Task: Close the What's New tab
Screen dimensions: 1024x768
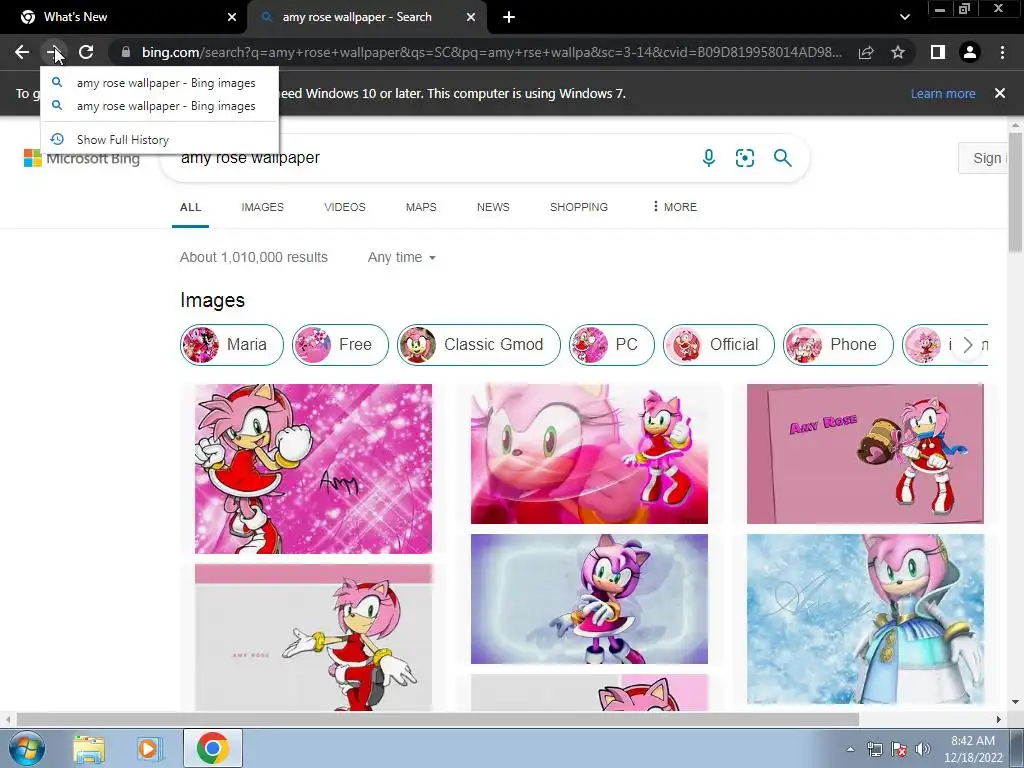Action: [x=232, y=17]
